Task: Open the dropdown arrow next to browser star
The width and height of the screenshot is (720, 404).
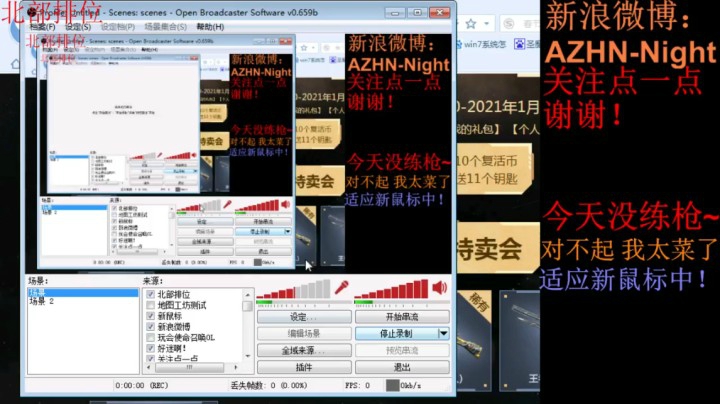Action: 486,23
